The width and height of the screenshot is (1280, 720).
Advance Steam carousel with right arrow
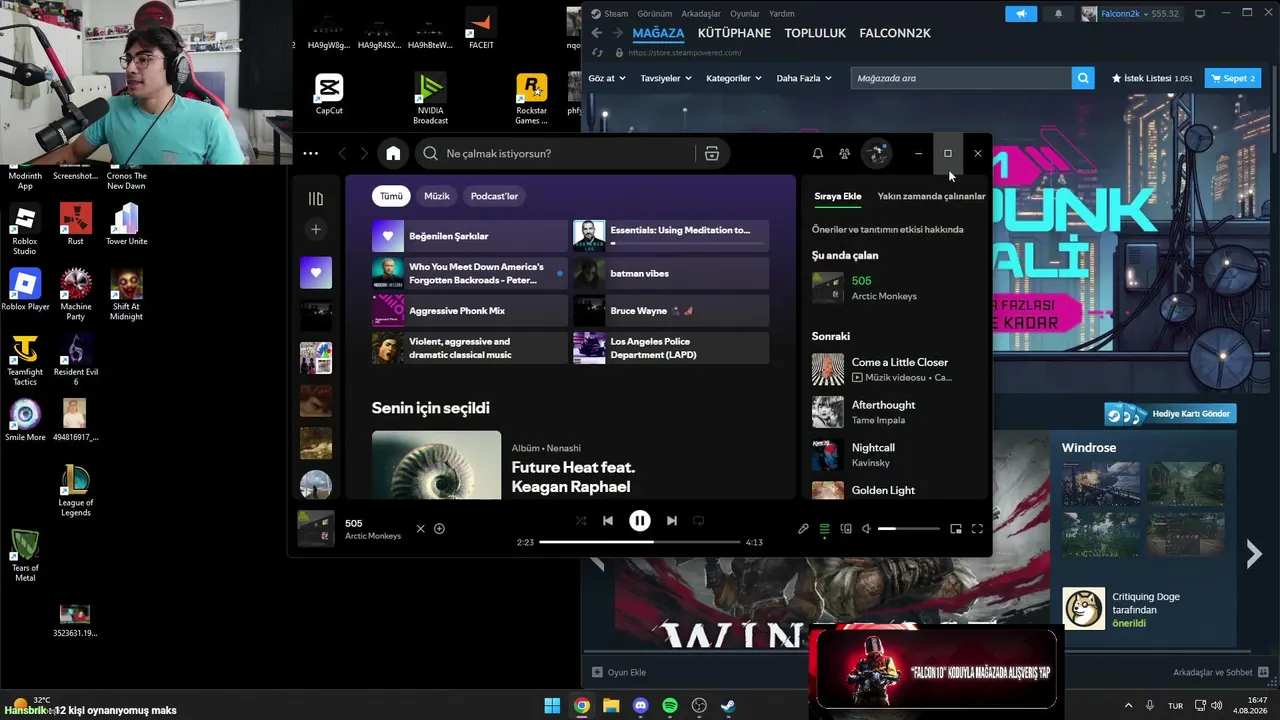1254,553
